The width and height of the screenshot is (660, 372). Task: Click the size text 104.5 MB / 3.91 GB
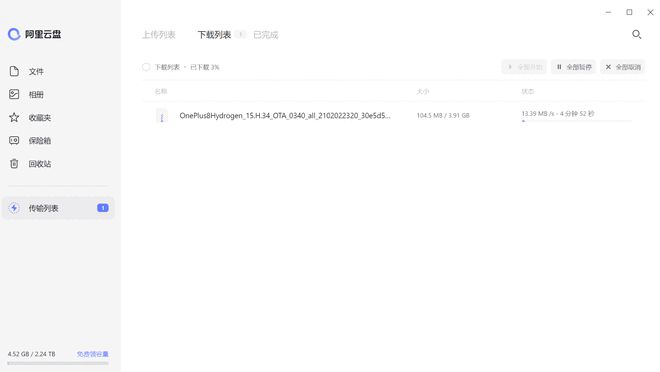point(443,115)
